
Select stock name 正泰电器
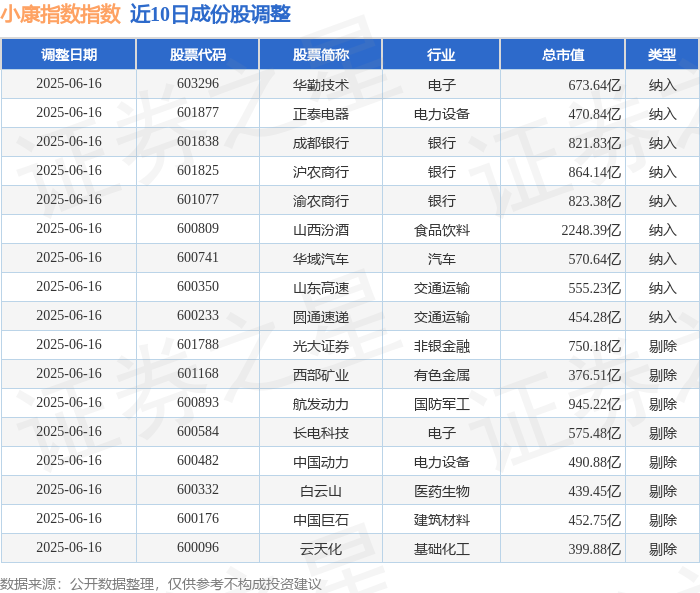click(x=321, y=113)
